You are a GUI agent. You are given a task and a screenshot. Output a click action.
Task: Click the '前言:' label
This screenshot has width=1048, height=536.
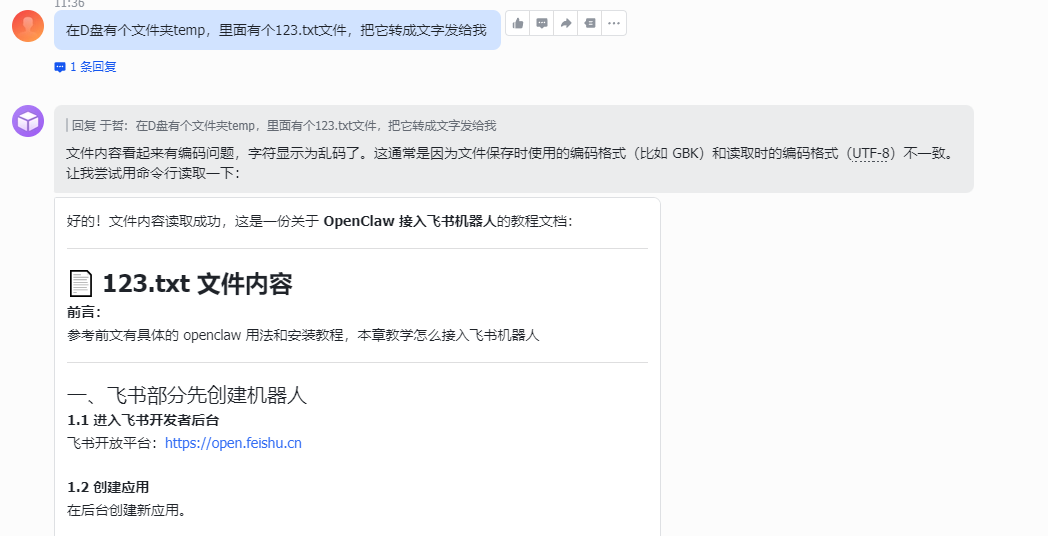(84, 313)
